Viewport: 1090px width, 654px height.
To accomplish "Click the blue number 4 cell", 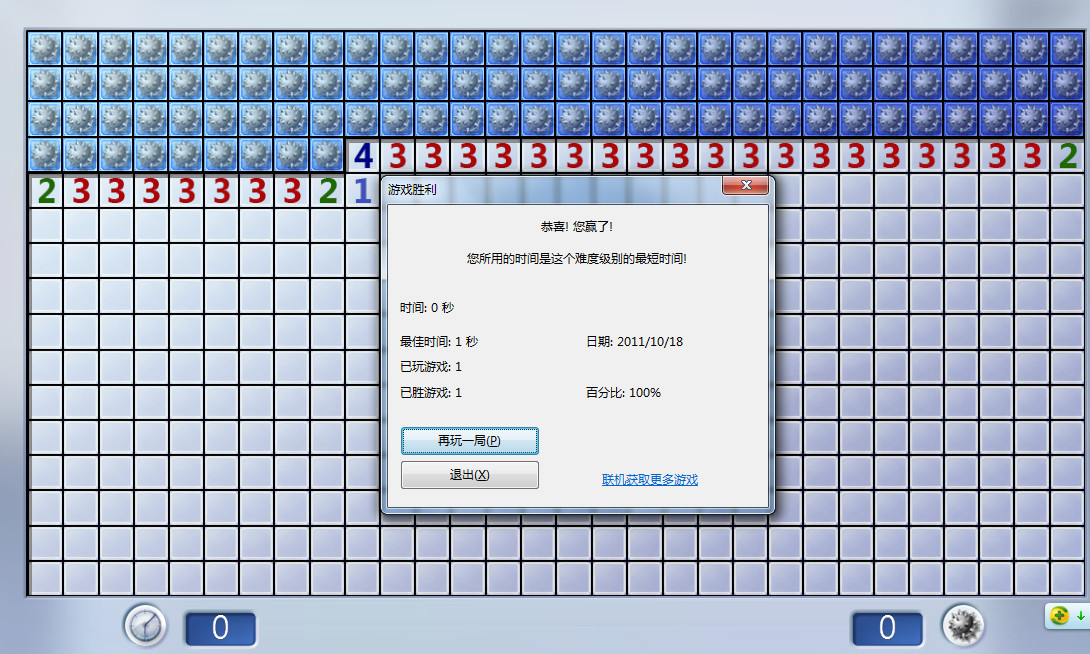I will (363, 156).
